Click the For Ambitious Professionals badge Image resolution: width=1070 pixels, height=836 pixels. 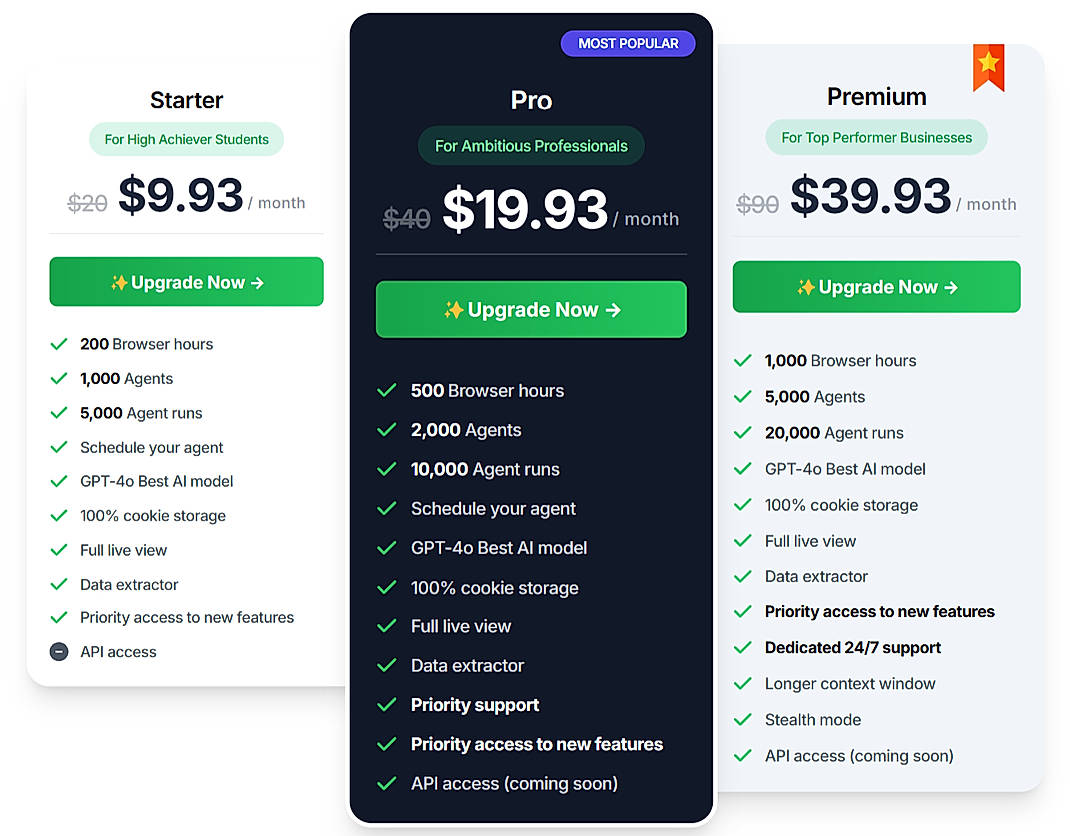pos(531,145)
